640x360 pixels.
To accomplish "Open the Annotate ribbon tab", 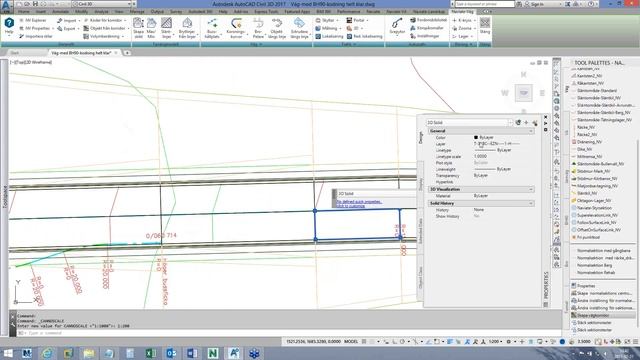I will (x=60, y=12).
